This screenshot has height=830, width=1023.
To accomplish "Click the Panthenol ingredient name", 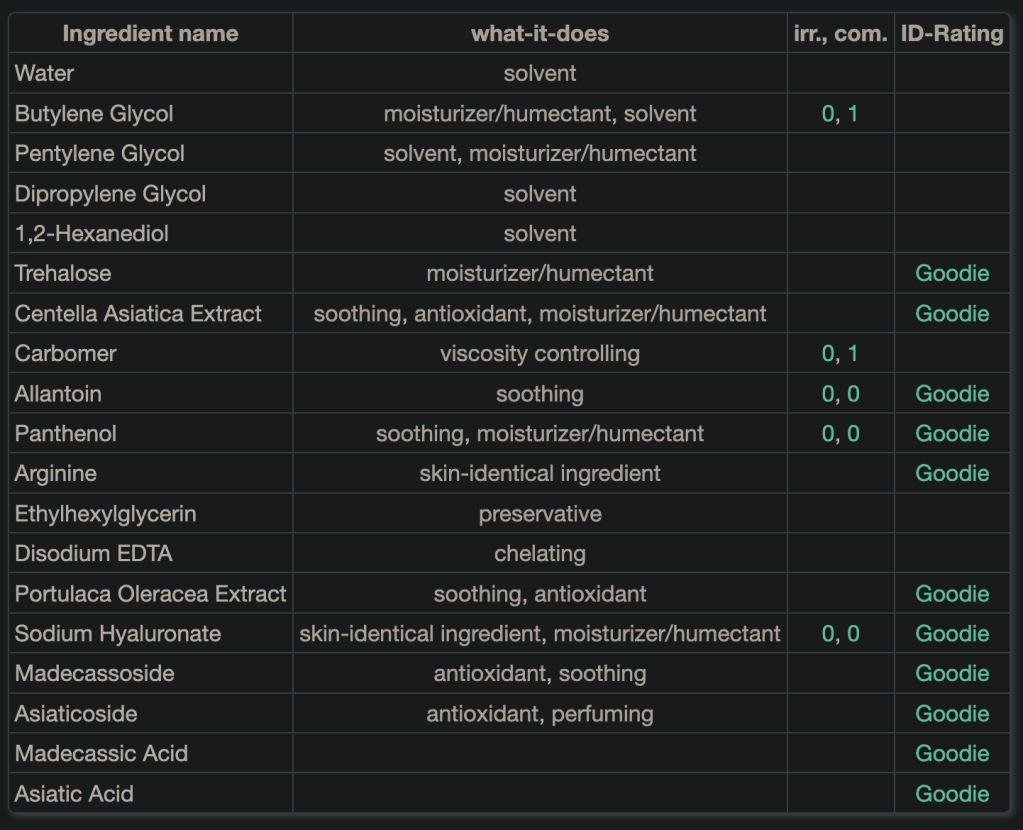I will 66,434.
